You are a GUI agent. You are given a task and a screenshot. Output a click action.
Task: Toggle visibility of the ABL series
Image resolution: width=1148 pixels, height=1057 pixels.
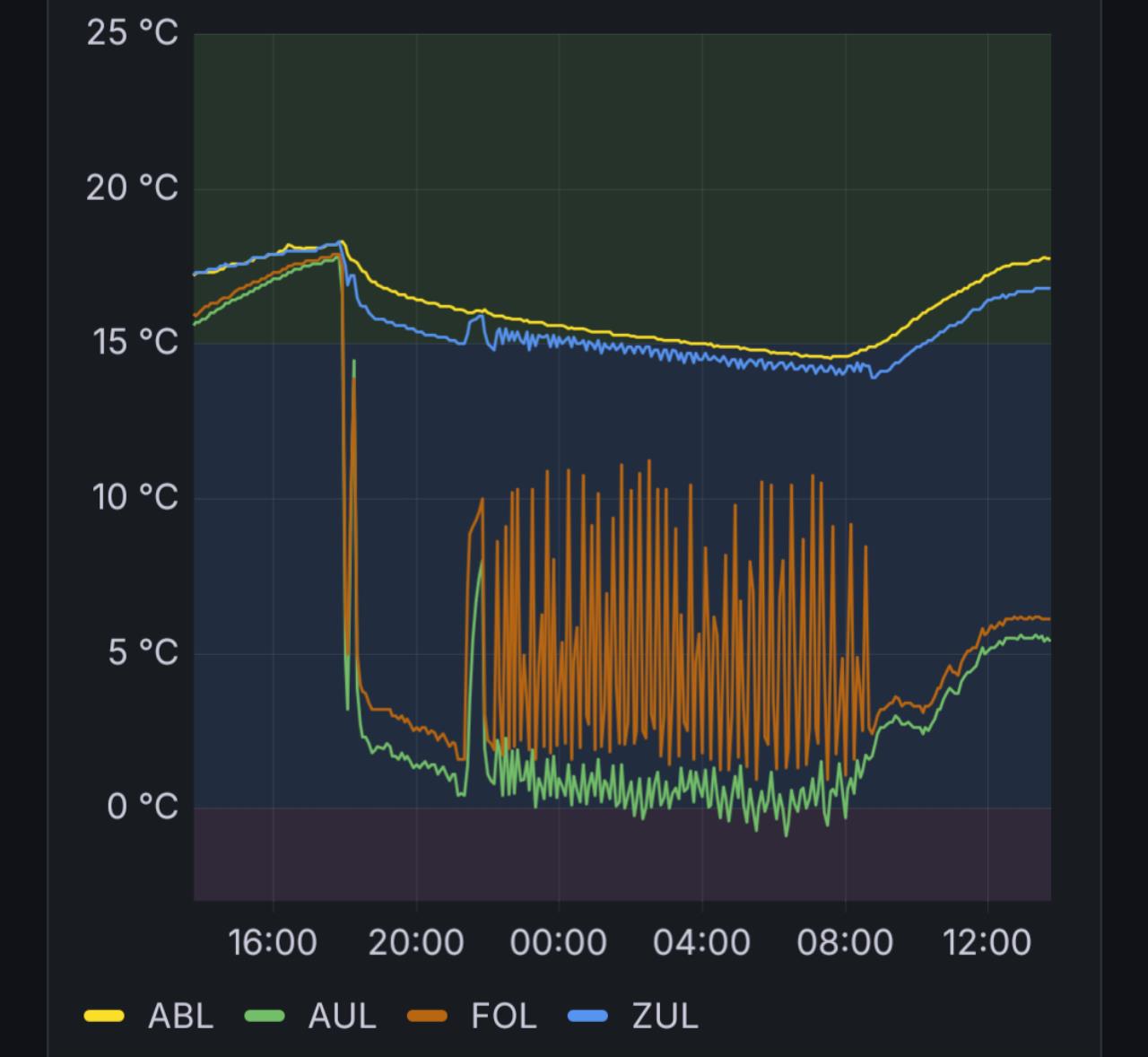(x=179, y=1017)
